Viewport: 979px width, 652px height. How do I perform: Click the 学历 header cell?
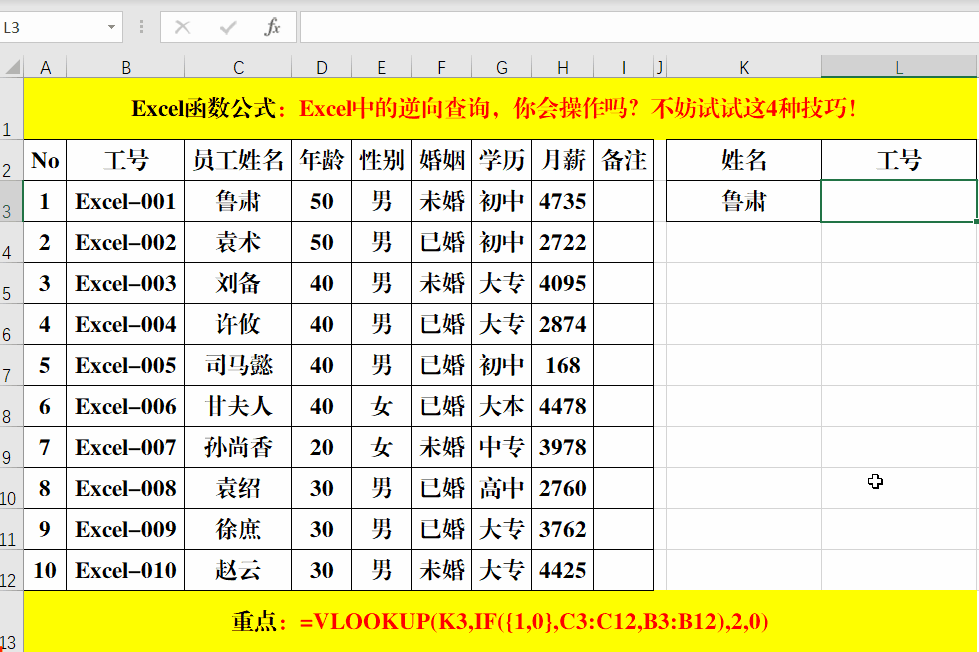coord(501,161)
